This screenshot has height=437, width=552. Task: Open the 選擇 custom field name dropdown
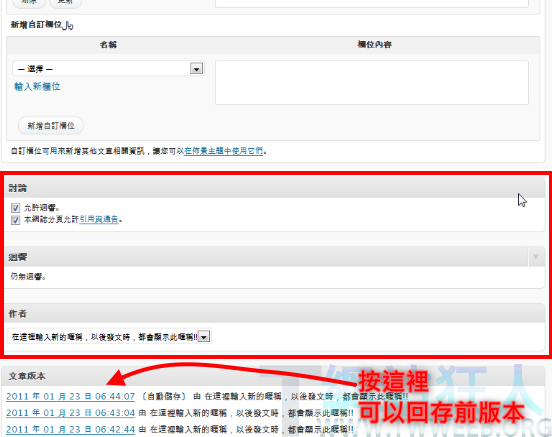[x=108, y=69]
